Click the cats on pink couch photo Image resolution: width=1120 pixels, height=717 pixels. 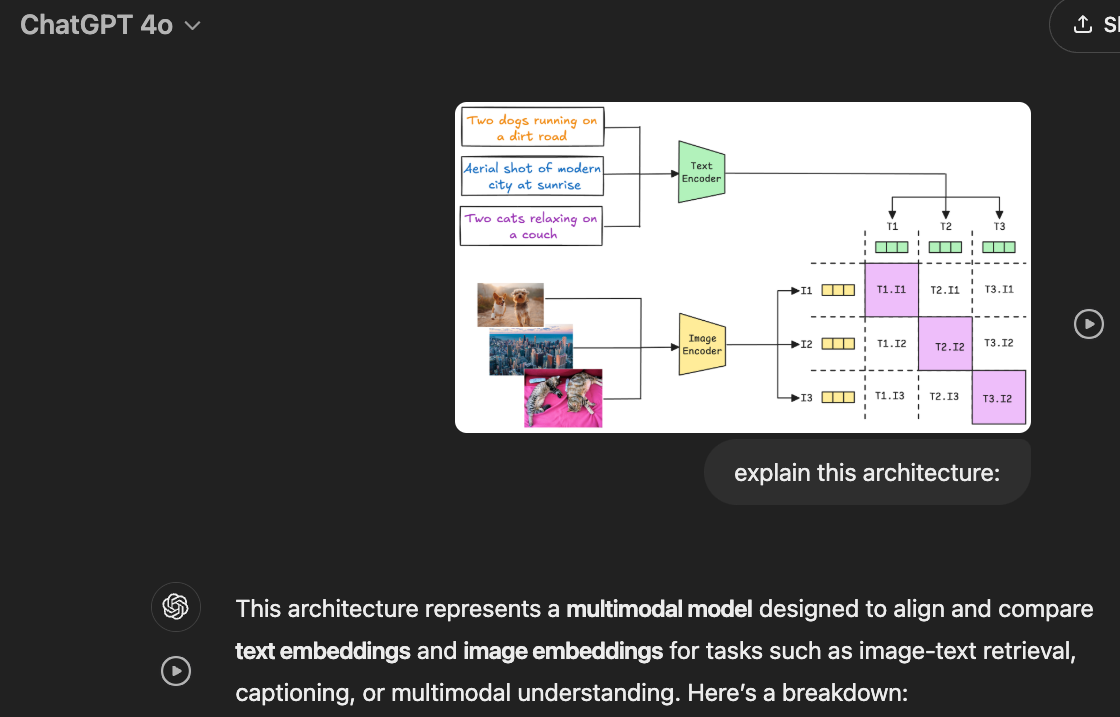563,398
